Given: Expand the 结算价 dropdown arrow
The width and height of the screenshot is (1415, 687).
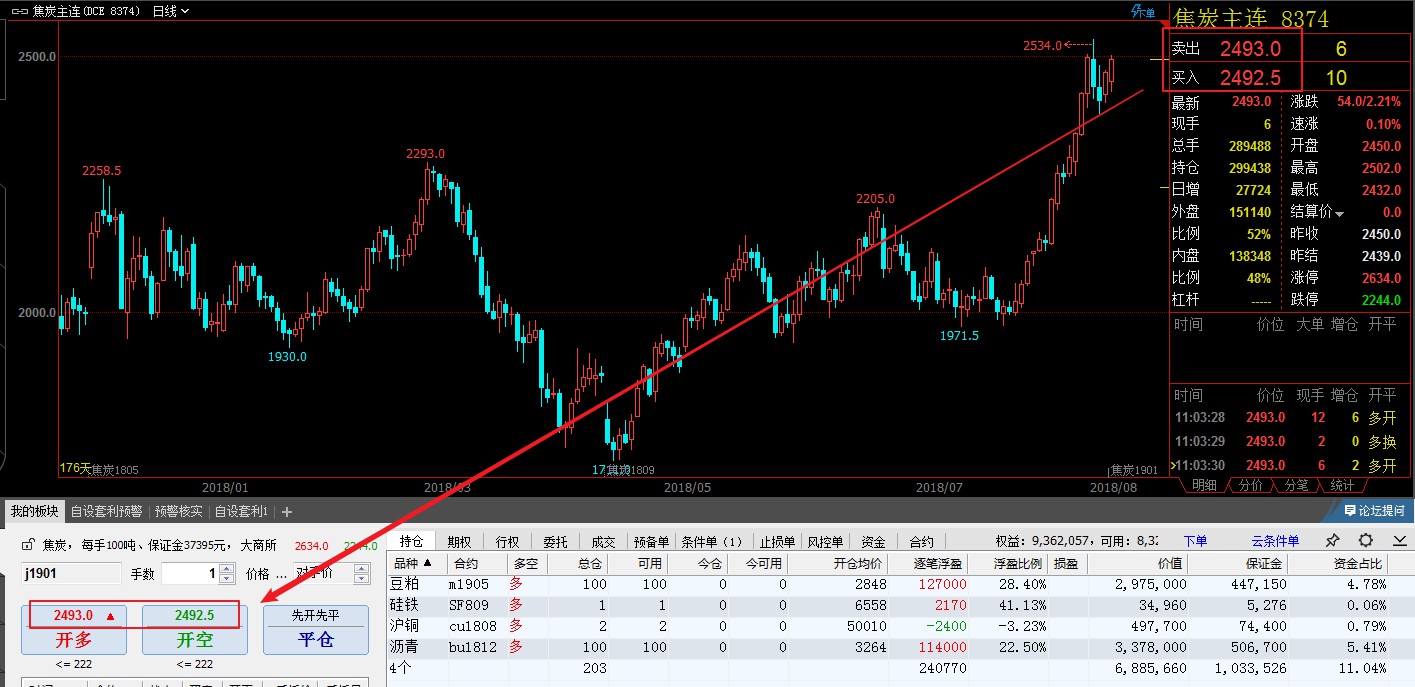Looking at the screenshot, I should coord(1340,213).
